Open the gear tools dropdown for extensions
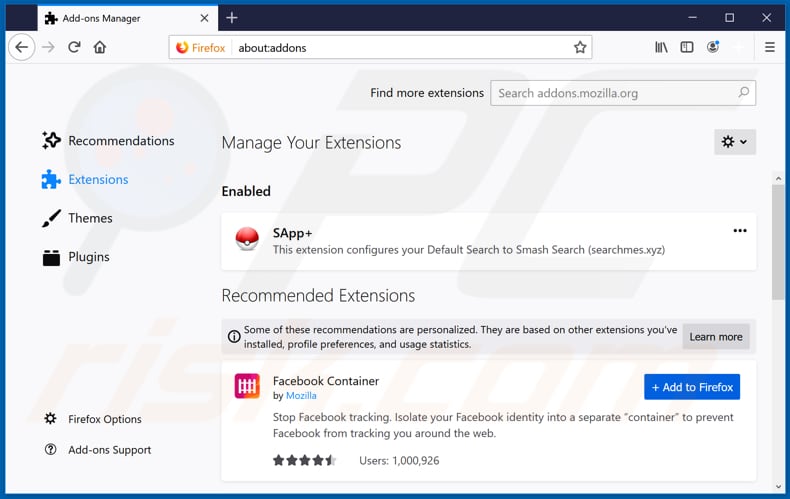790x499 pixels. click(x=735, y=142)
